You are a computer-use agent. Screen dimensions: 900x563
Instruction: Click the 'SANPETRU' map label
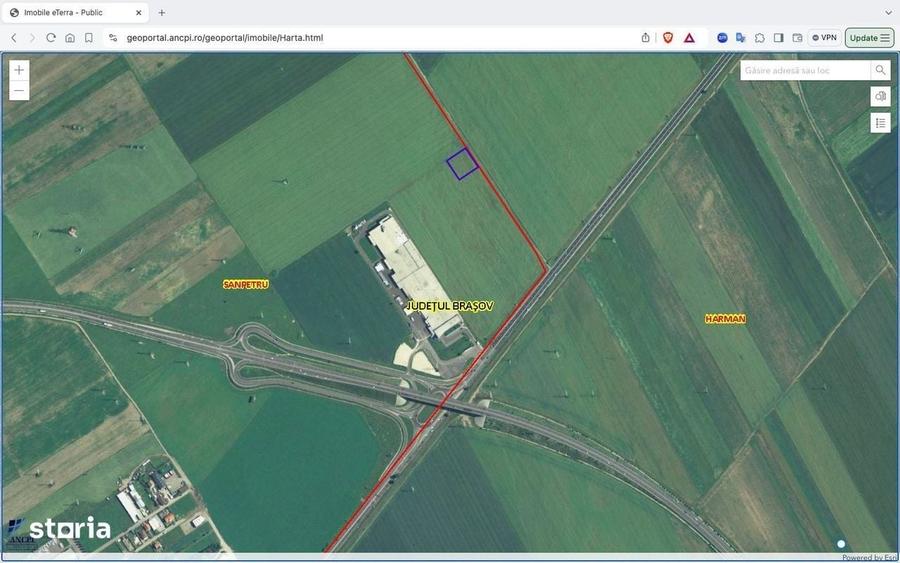tap(246, 284)
